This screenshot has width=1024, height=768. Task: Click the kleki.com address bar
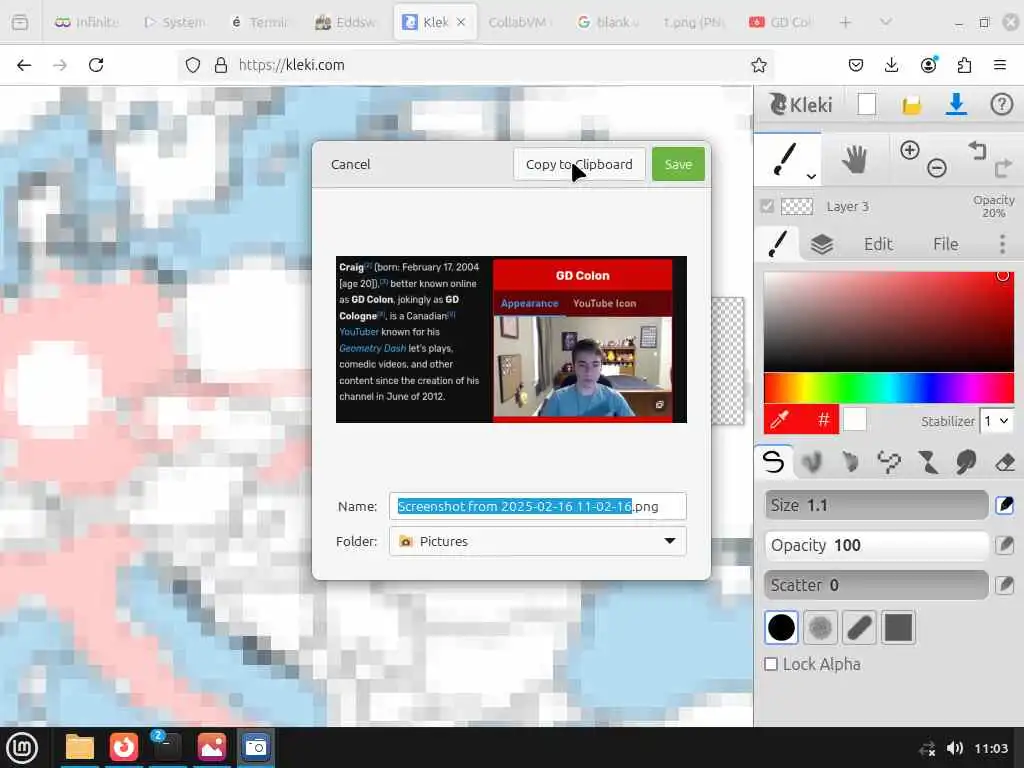click(477, 65)
